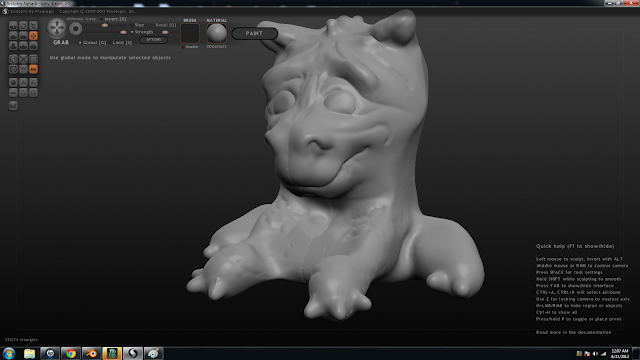Toggle the orange Symmetry icon
The width and height of the screenshot is (640, 360).
[x=33, y=69]
